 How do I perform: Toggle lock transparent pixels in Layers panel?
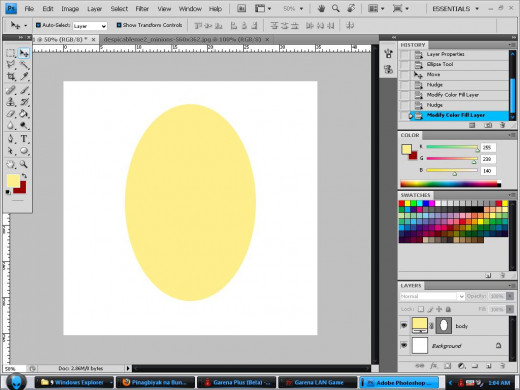tap(421, 309)
